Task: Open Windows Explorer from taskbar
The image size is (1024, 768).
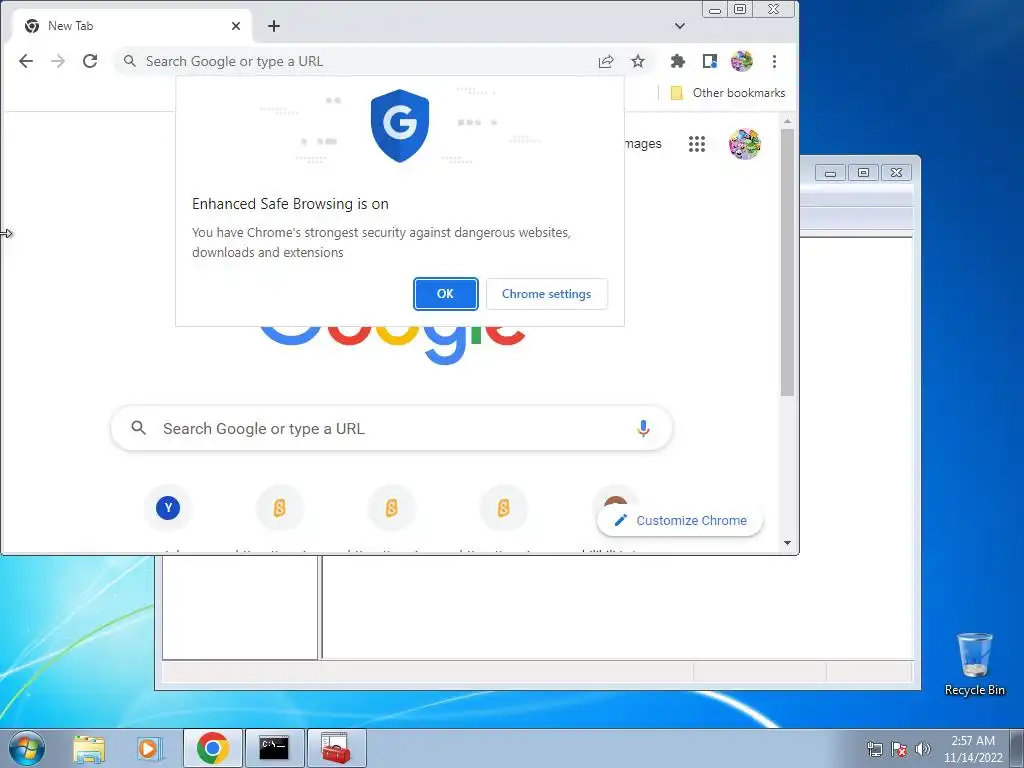Action: tap(89, 748)
